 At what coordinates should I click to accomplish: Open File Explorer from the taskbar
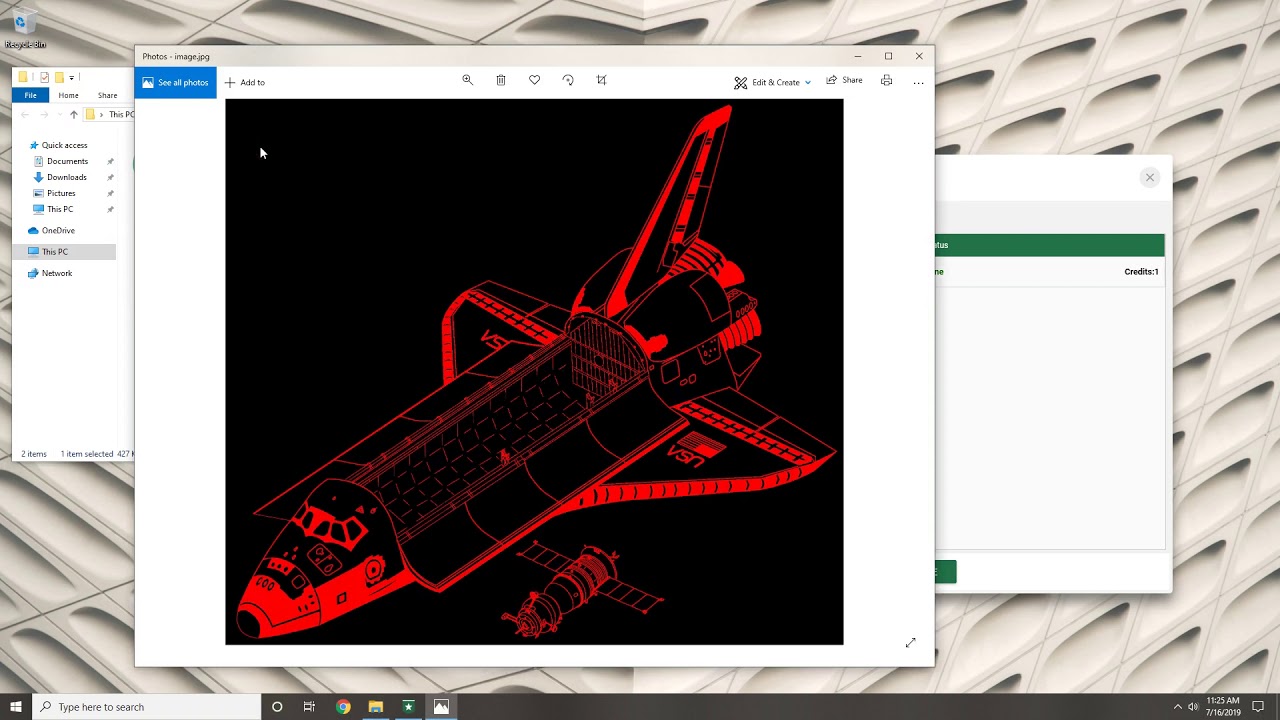[375, 706]
